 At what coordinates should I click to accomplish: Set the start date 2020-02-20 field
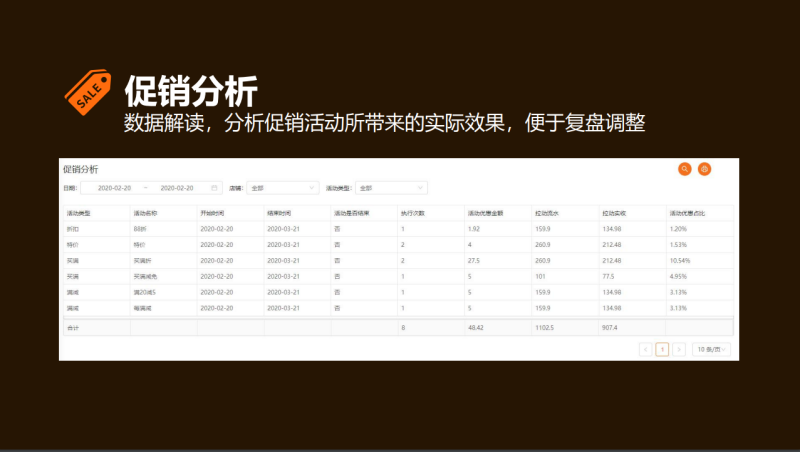[x=114, y=188]
